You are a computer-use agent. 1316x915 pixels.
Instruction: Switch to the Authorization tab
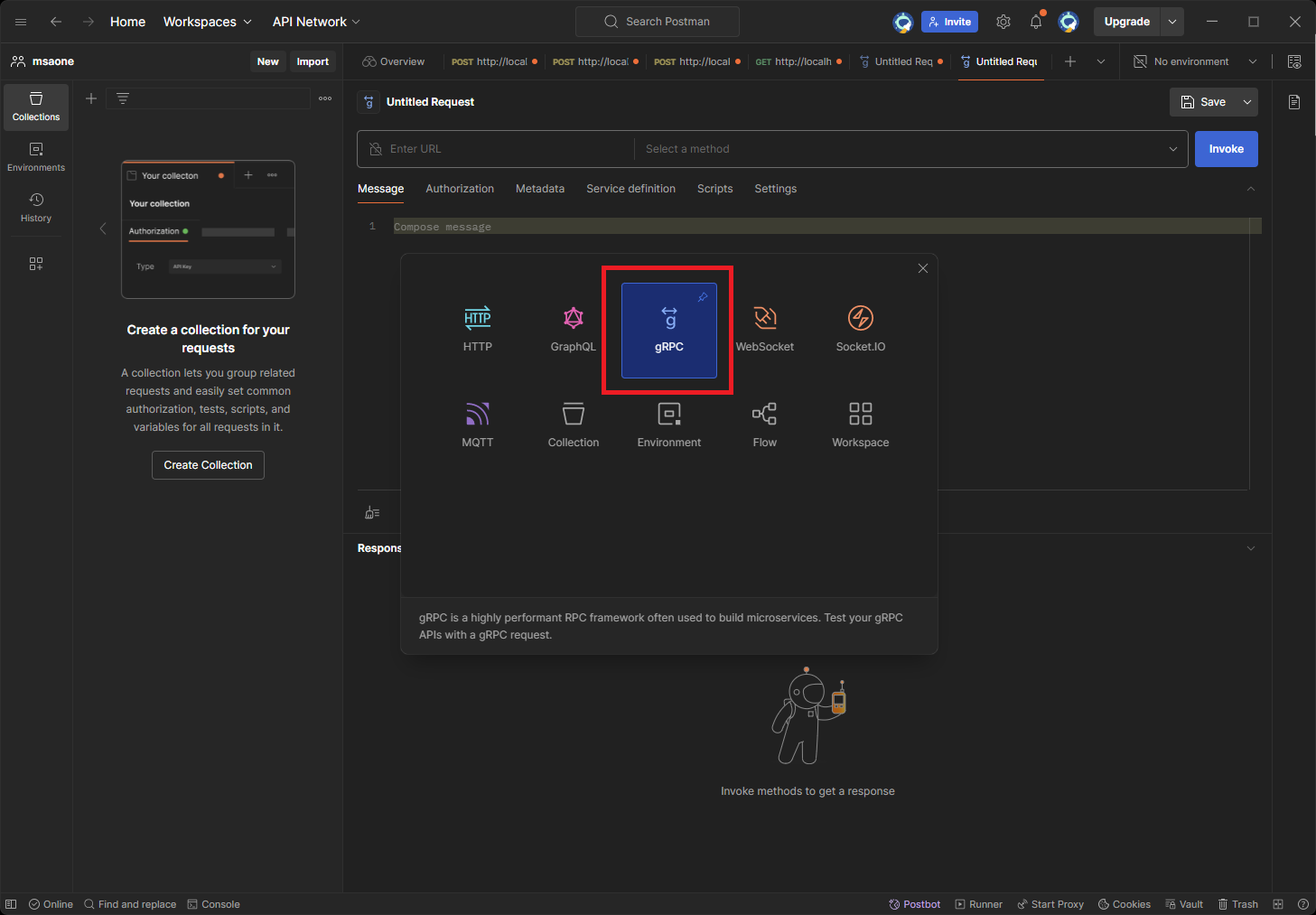460,189
